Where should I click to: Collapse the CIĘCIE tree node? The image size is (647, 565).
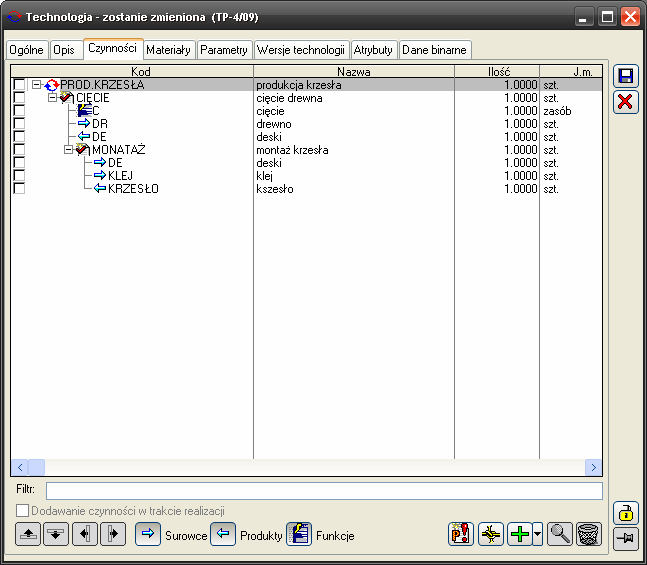52,98
